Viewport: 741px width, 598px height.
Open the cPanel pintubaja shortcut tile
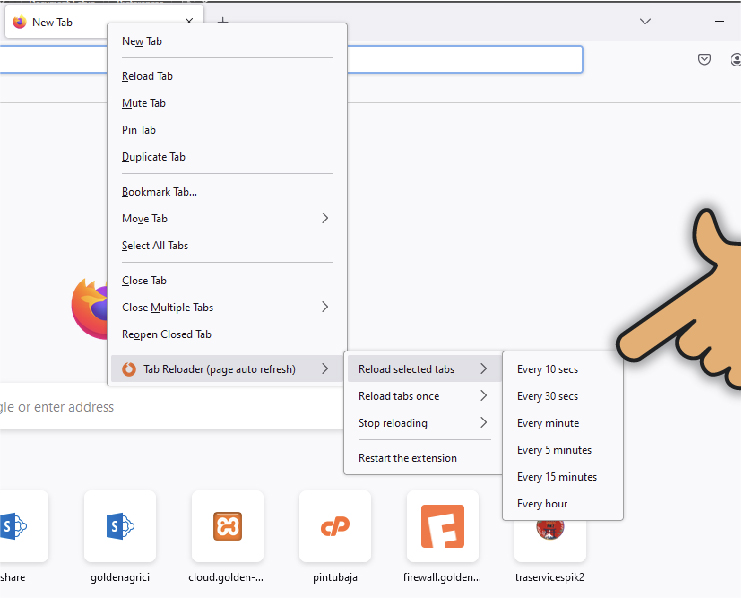[334, 526]
